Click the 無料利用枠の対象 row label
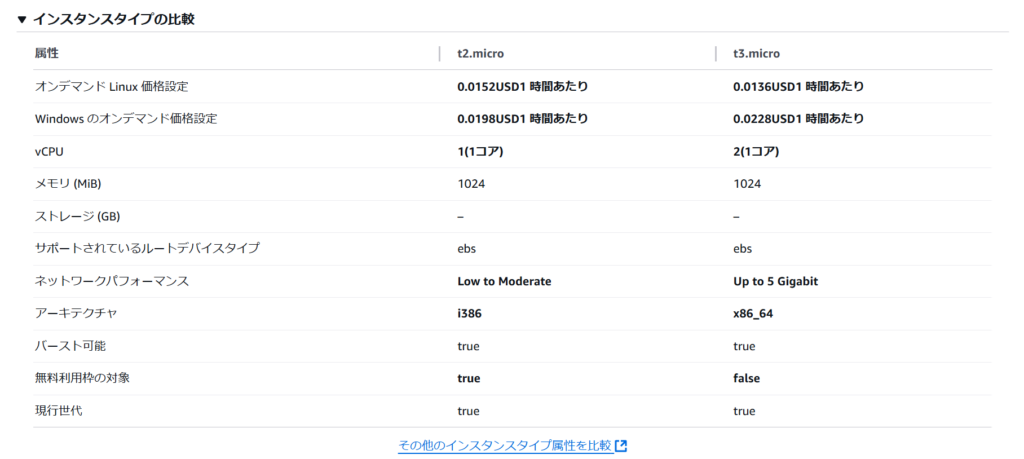 (82, 379)
